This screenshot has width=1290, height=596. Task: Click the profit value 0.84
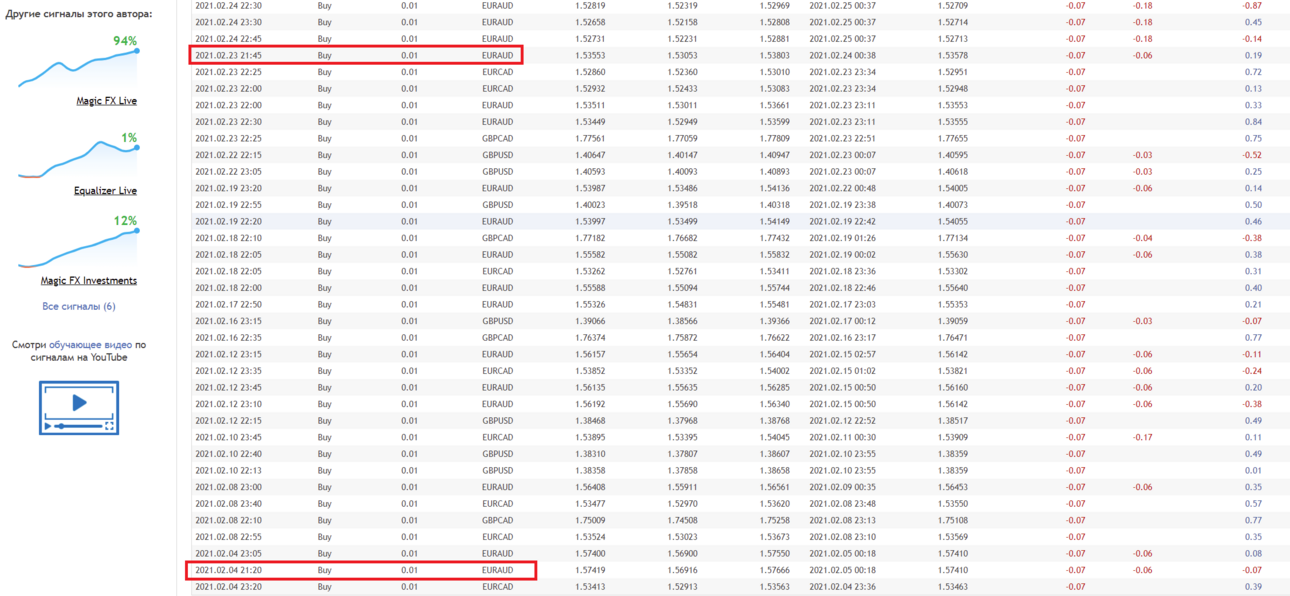coord(1253,122)
